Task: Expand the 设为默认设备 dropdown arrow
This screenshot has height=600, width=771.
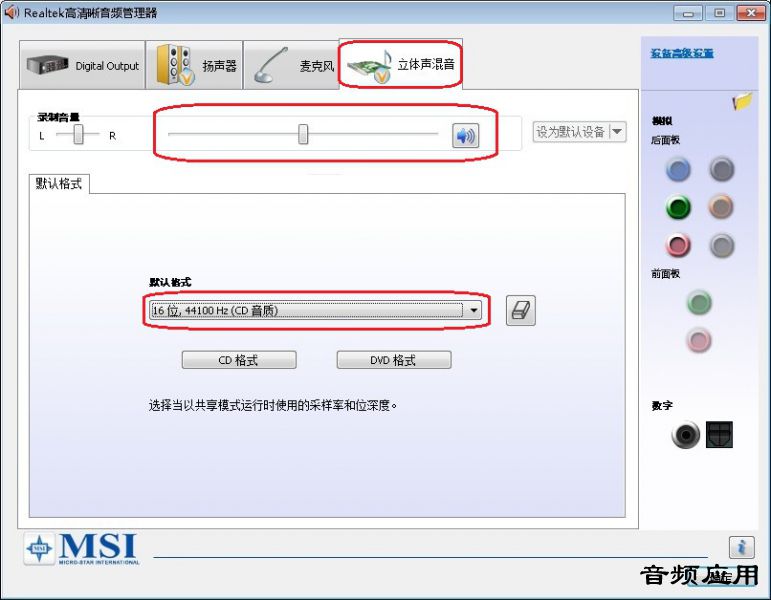Action: pyautogui.click(x=617, y=132)
